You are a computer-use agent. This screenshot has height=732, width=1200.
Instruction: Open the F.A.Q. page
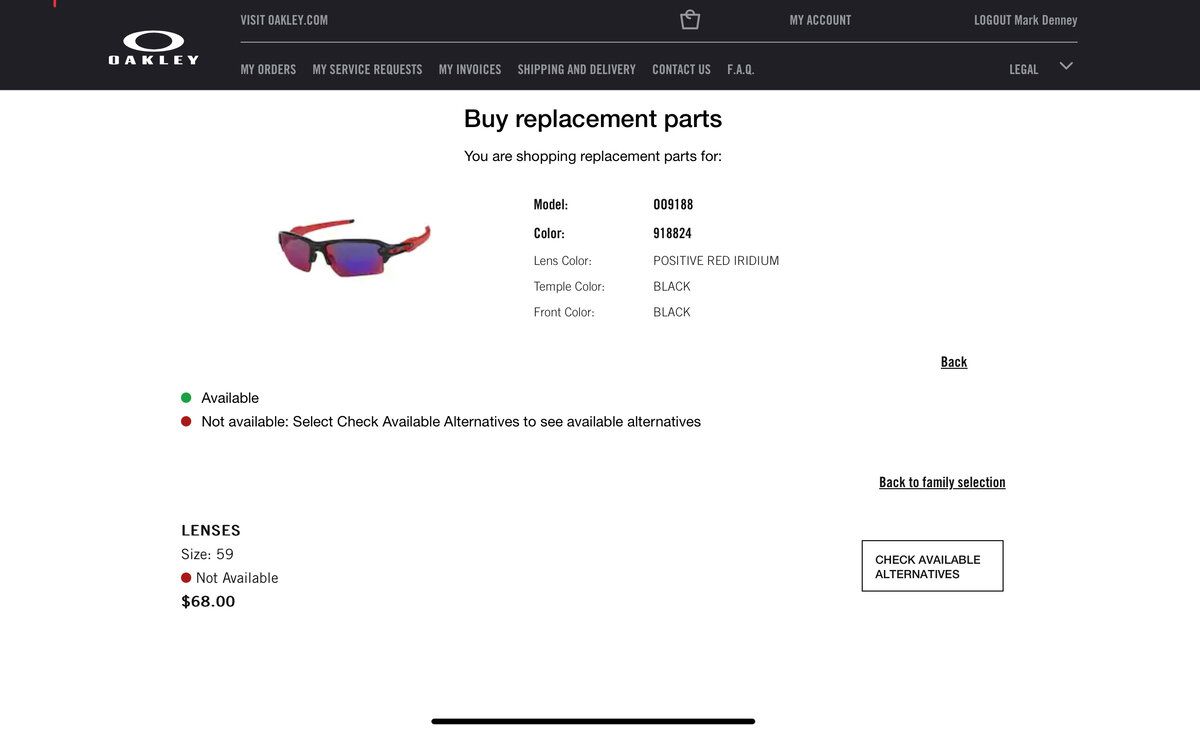pyautogui.click(x=740, y=70)
